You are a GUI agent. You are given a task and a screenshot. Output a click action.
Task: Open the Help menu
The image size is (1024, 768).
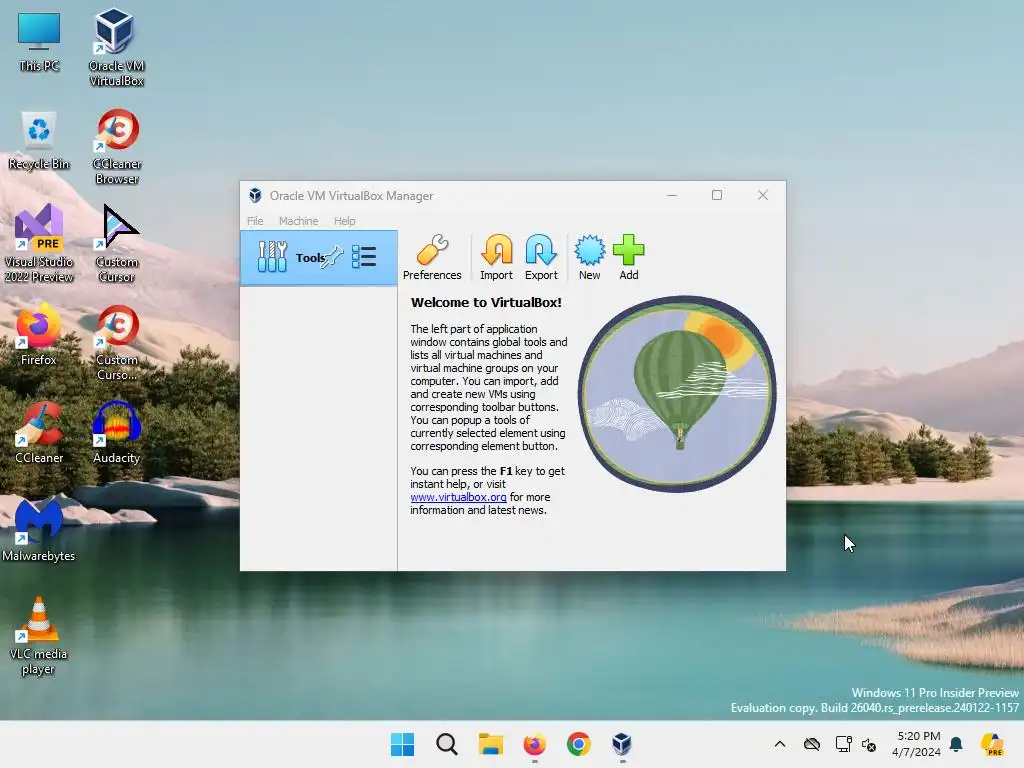pyautogui.click(x=344, y=221)
